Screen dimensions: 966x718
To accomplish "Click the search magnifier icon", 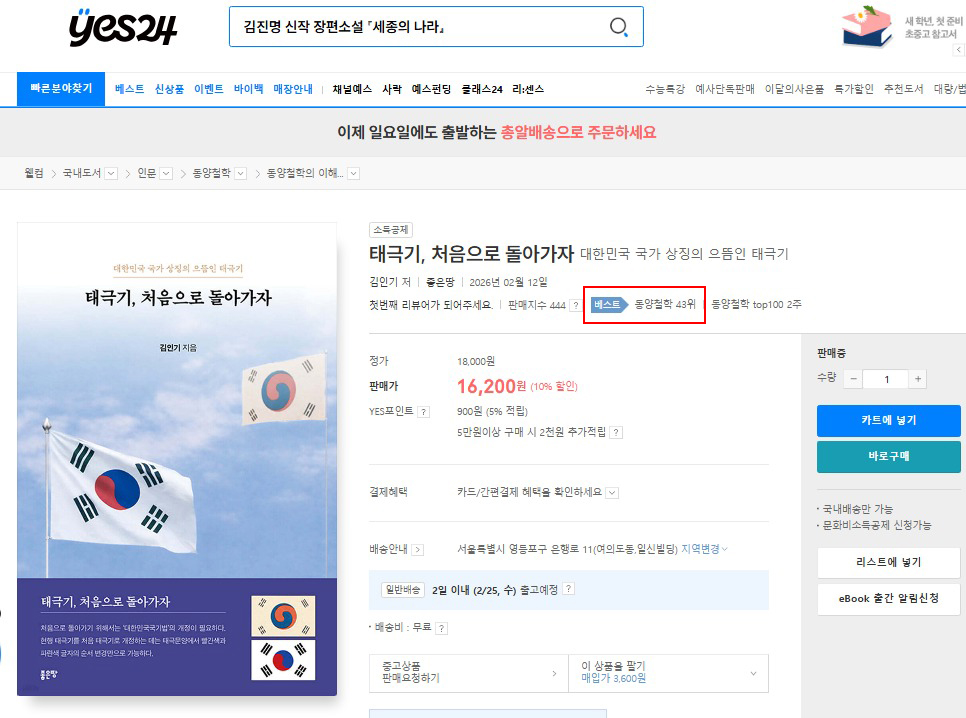I will 619,27.
